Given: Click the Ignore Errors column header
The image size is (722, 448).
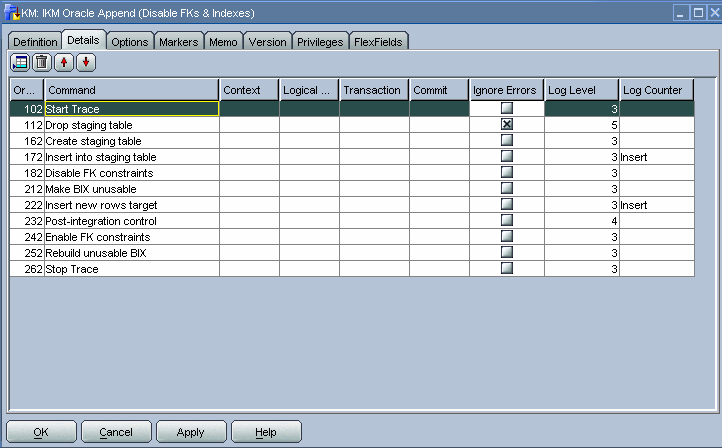Looking at the screenshot, I should tap(507, 90).
